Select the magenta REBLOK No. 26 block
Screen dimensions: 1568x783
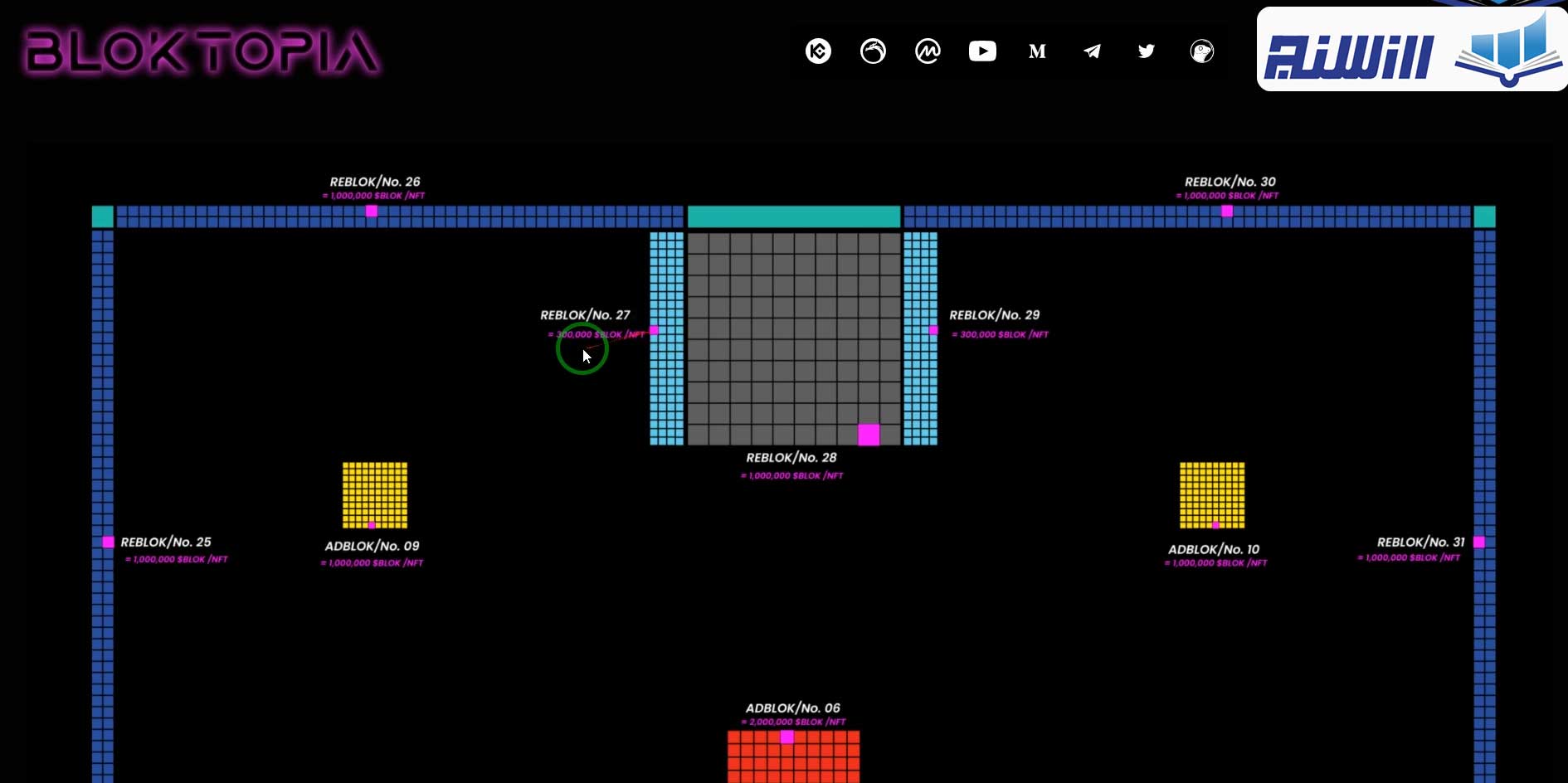(x=372, y=212)
